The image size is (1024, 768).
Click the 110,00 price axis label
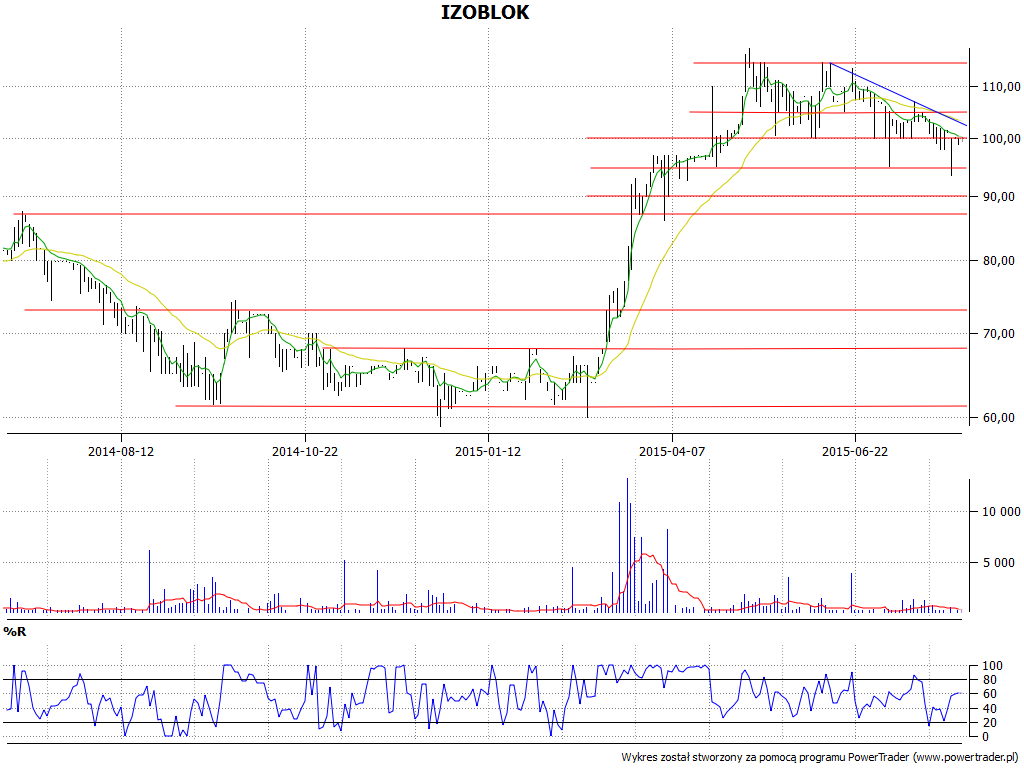coord(999,86)
